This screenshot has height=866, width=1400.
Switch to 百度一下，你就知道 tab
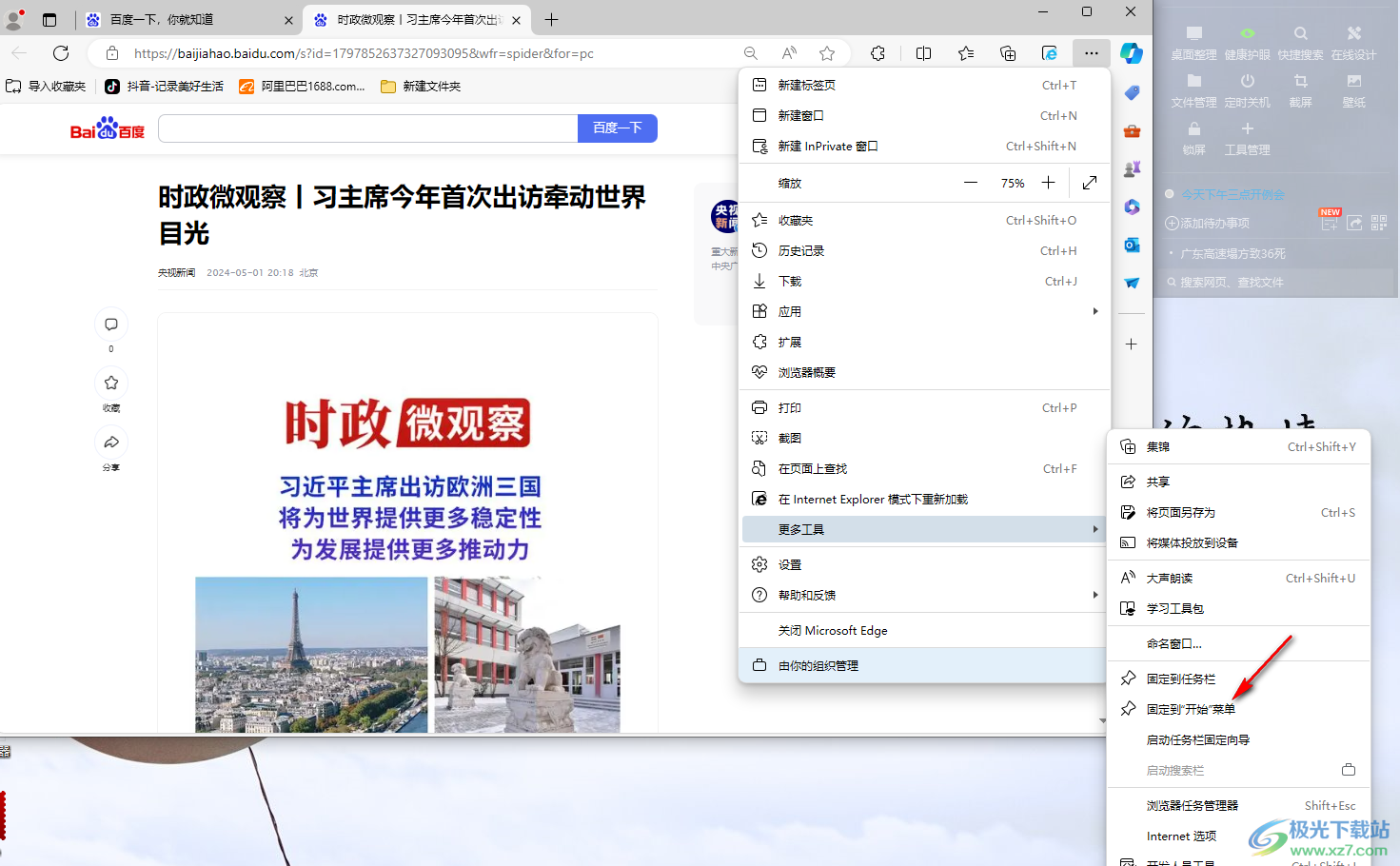[187, 19]
